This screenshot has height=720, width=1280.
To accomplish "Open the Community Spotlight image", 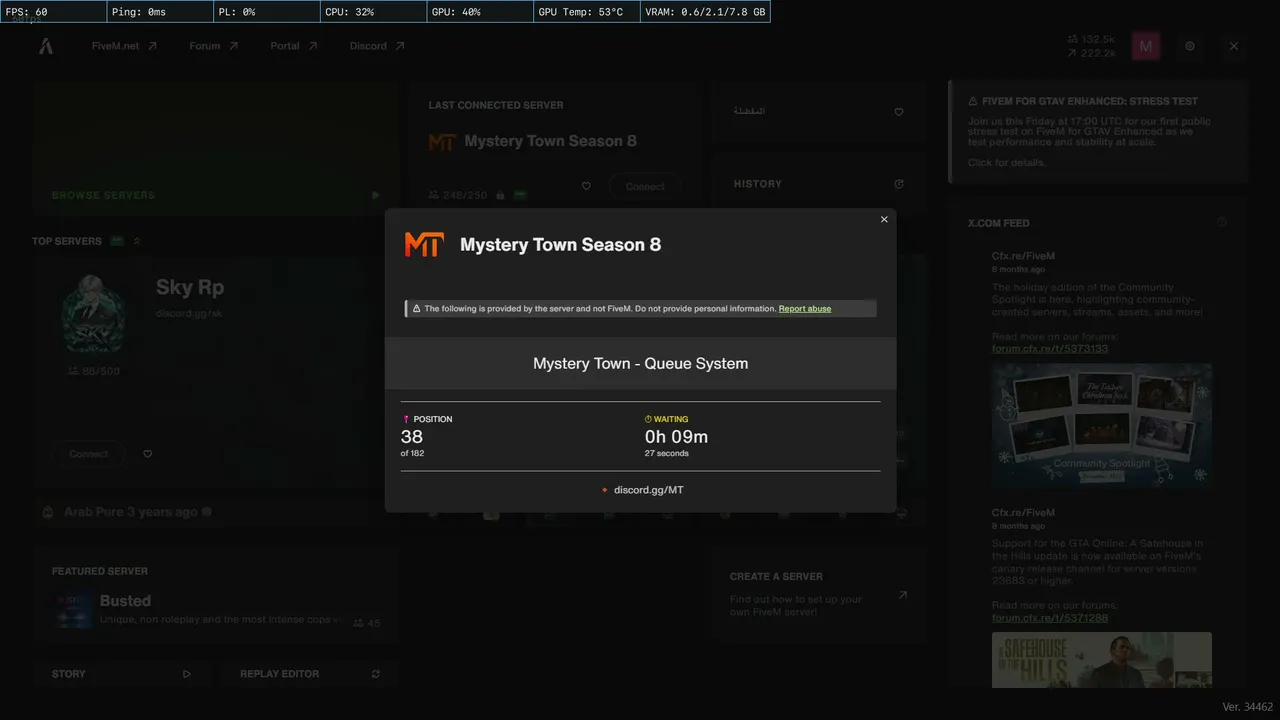I will 1102,425.
